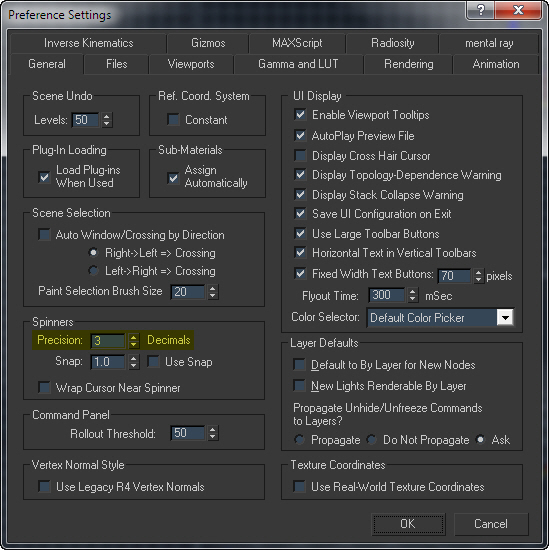Image resolution: width=549 pixels, height=550 pixels.
Task: Open the Rendering tab
Action: (x=408, y=64)
